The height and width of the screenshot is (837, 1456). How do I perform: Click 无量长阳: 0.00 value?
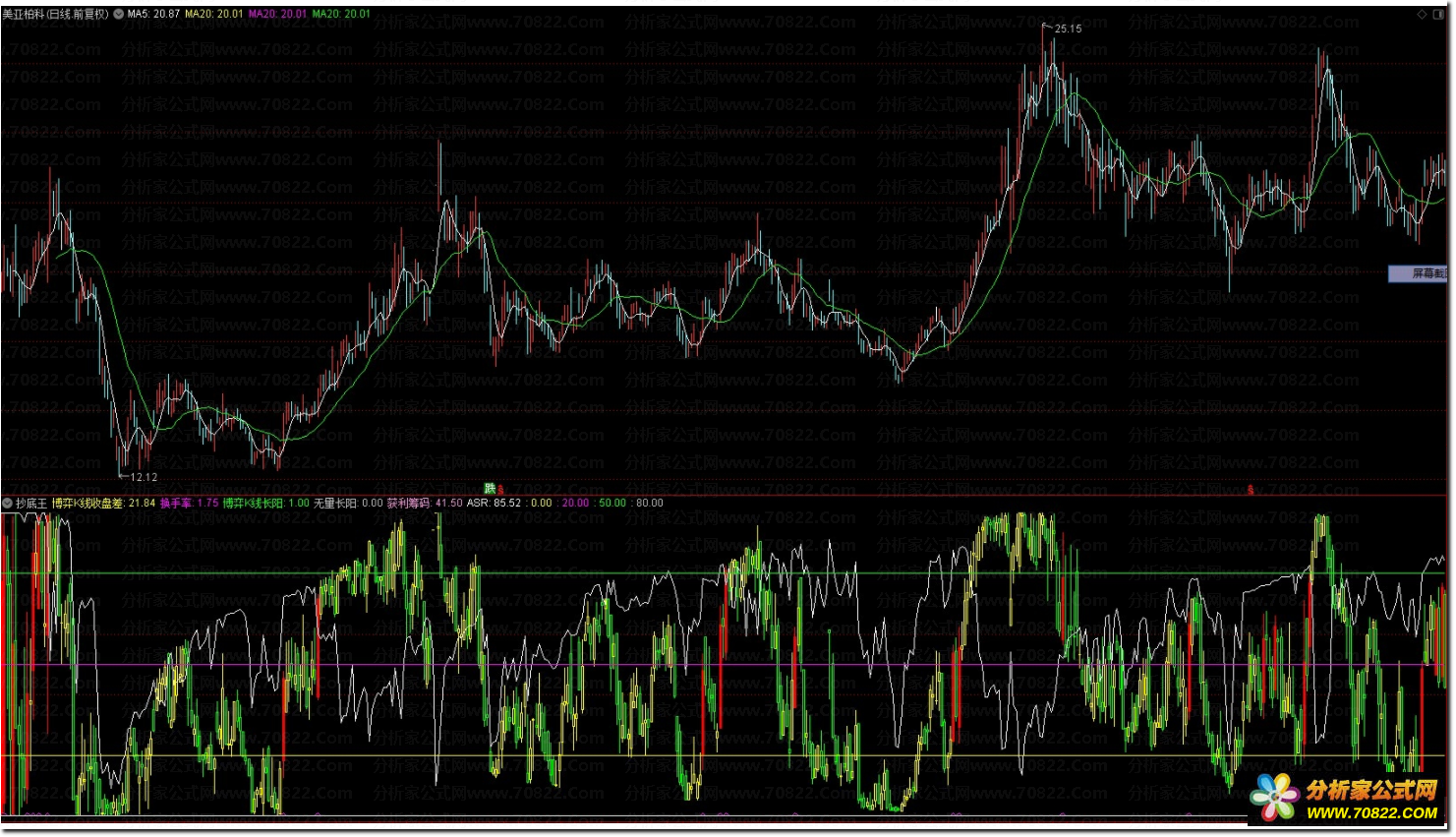[x=348, y=503]
